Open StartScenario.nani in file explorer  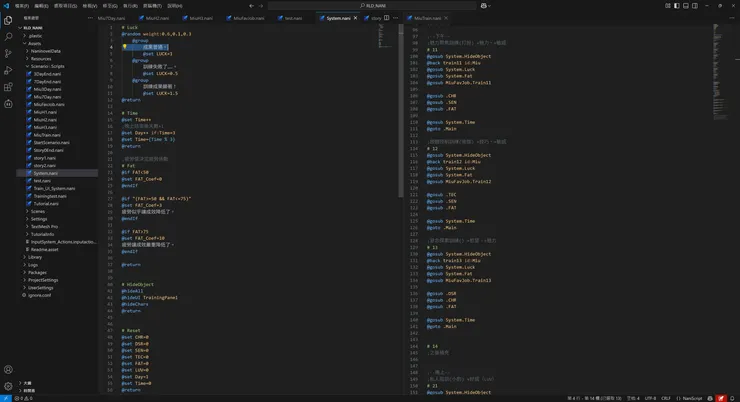tap(52, 142)
